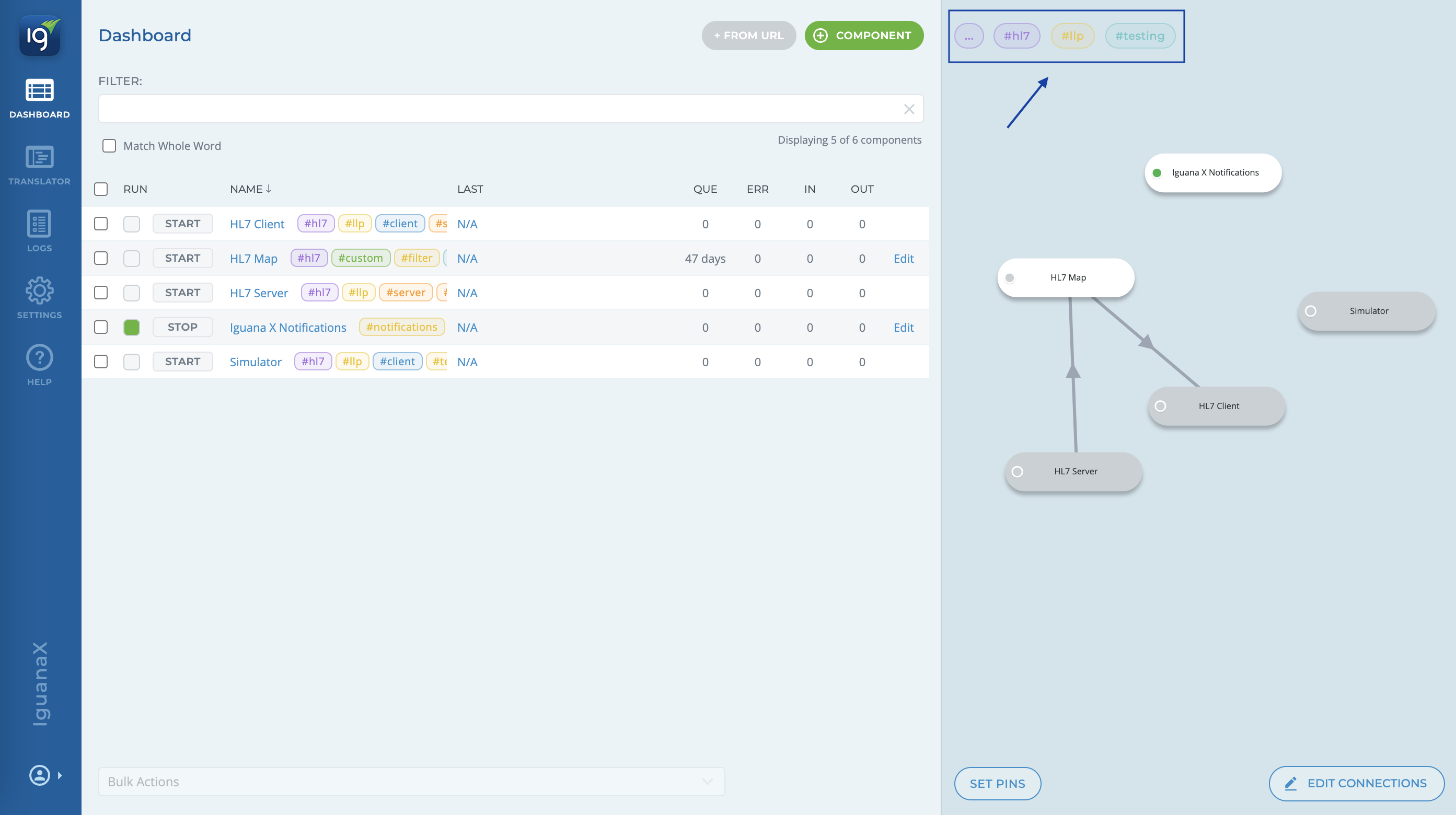
Task: Select the HL7 Client row checkbox
Action: (101, 224)
